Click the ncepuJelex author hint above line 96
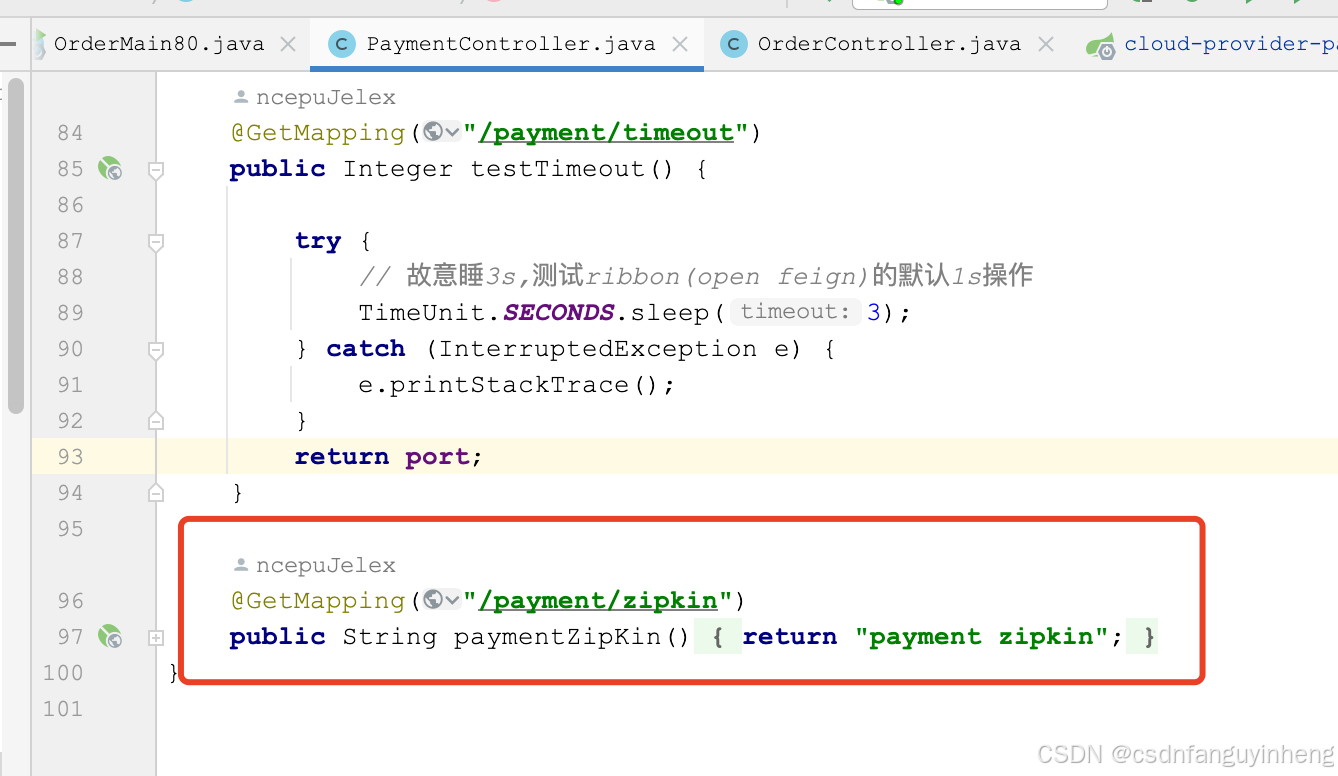 click(x=314, y=565)
